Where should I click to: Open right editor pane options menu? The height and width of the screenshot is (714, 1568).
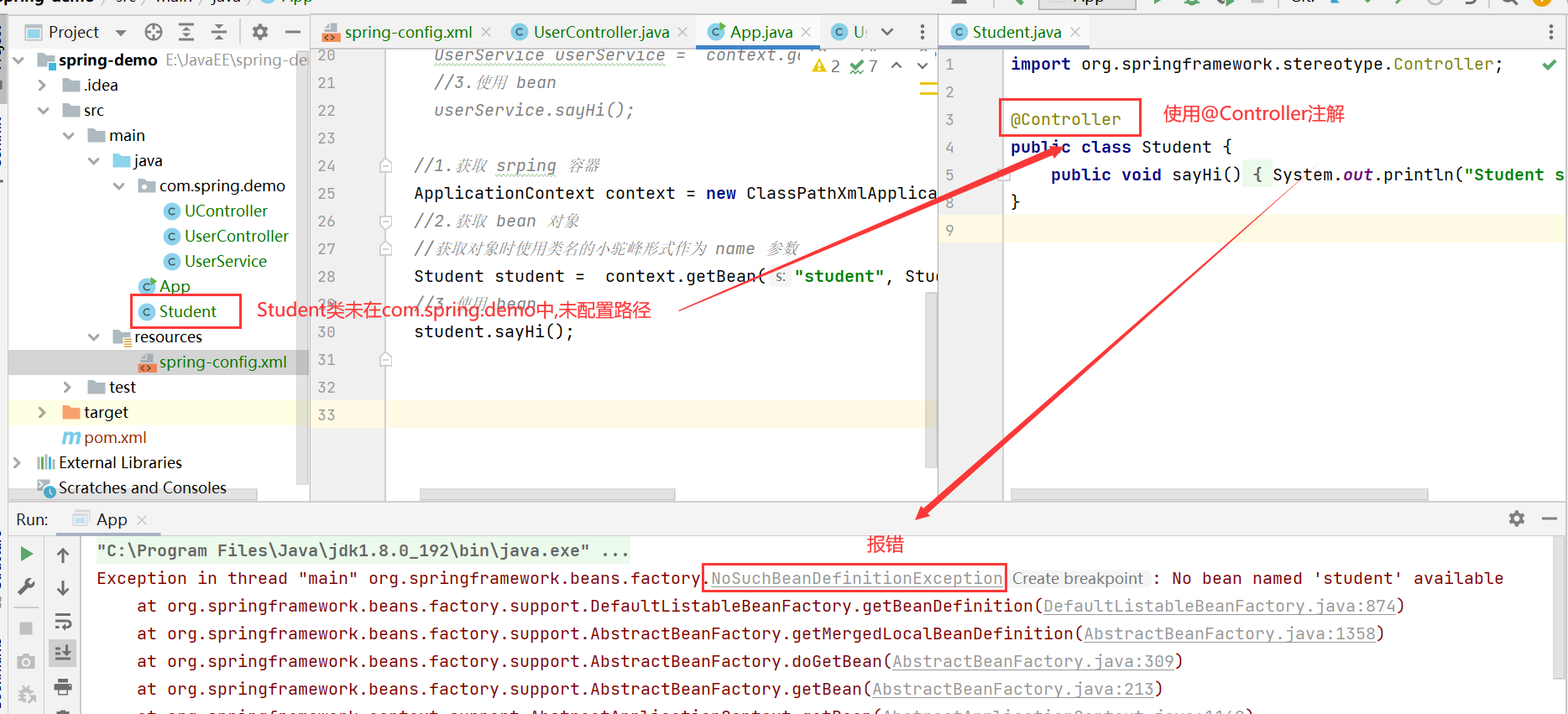(x=1550, y=32)
